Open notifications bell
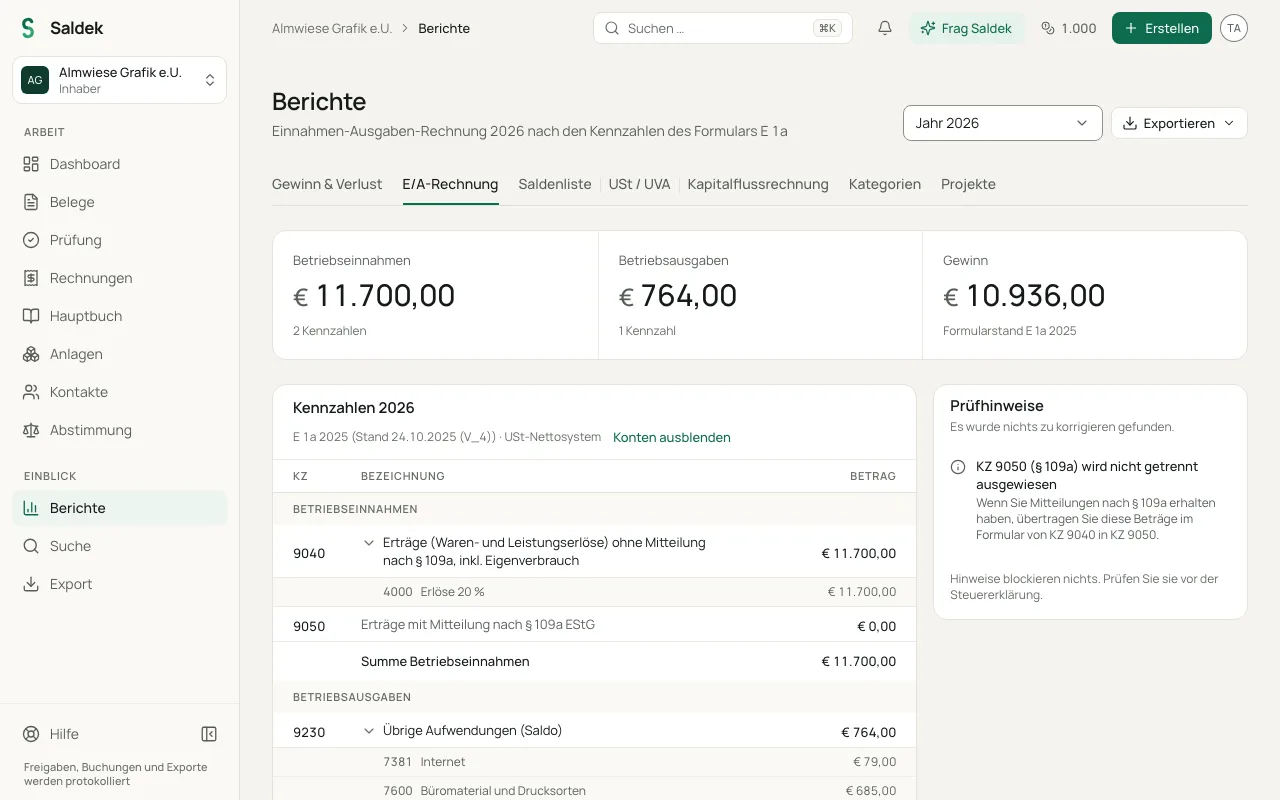 (885, 28)
